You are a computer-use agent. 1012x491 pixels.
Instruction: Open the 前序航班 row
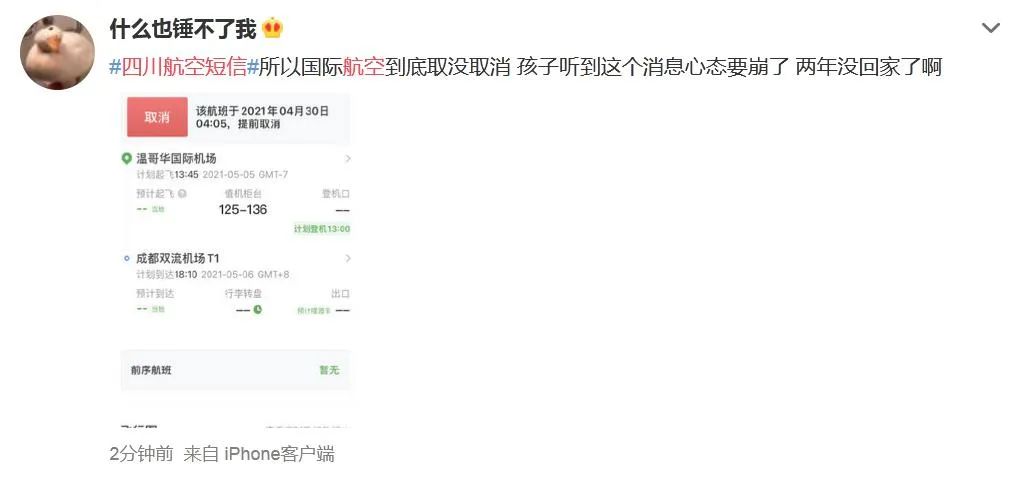[x=236, y=370]
